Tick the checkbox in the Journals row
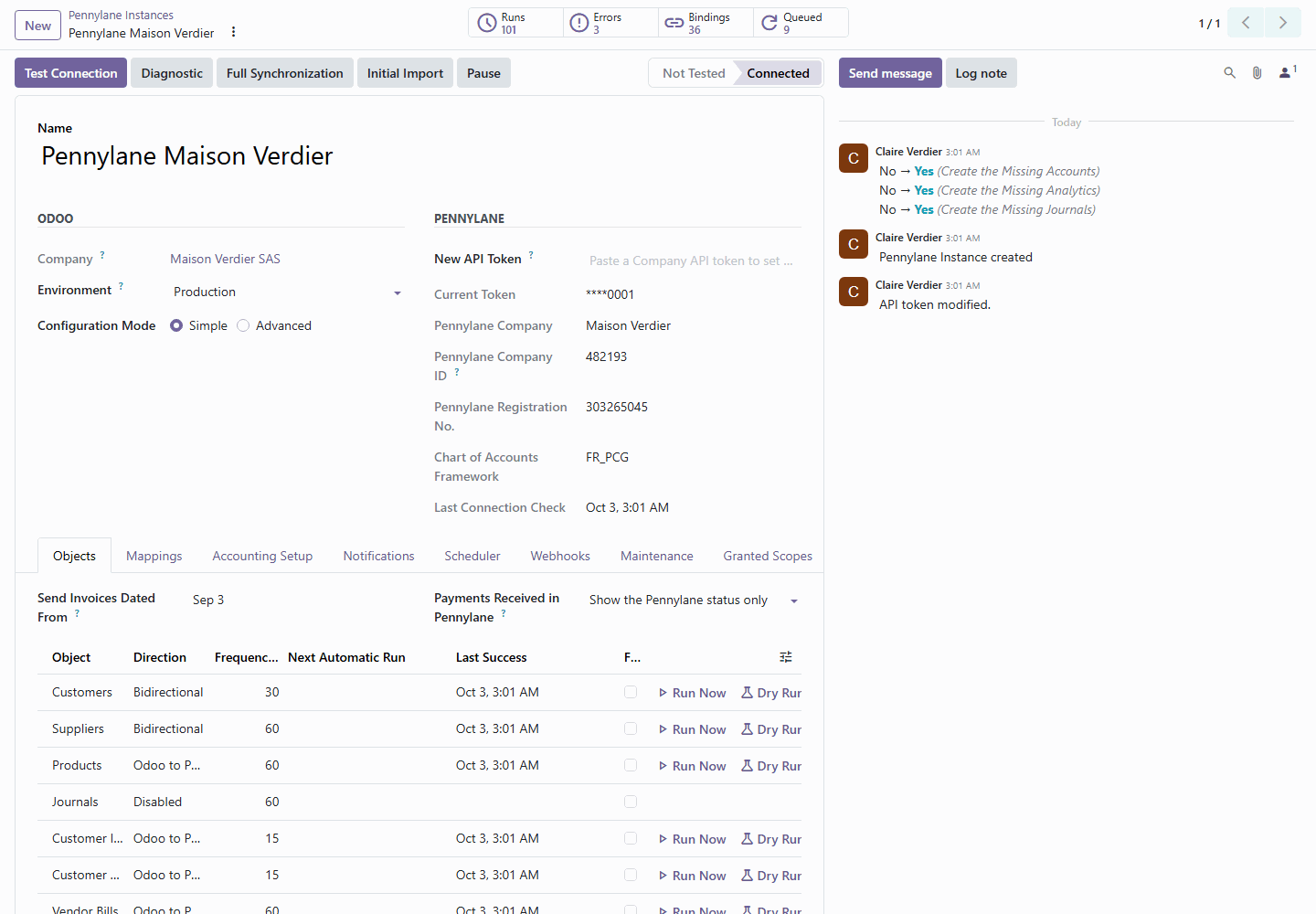Screen dimensions: 1316x914 (631, 802)
